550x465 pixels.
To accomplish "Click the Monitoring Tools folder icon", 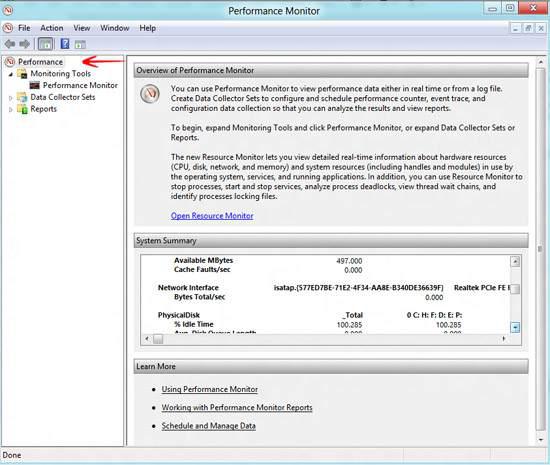I will [x=23, y=74].
